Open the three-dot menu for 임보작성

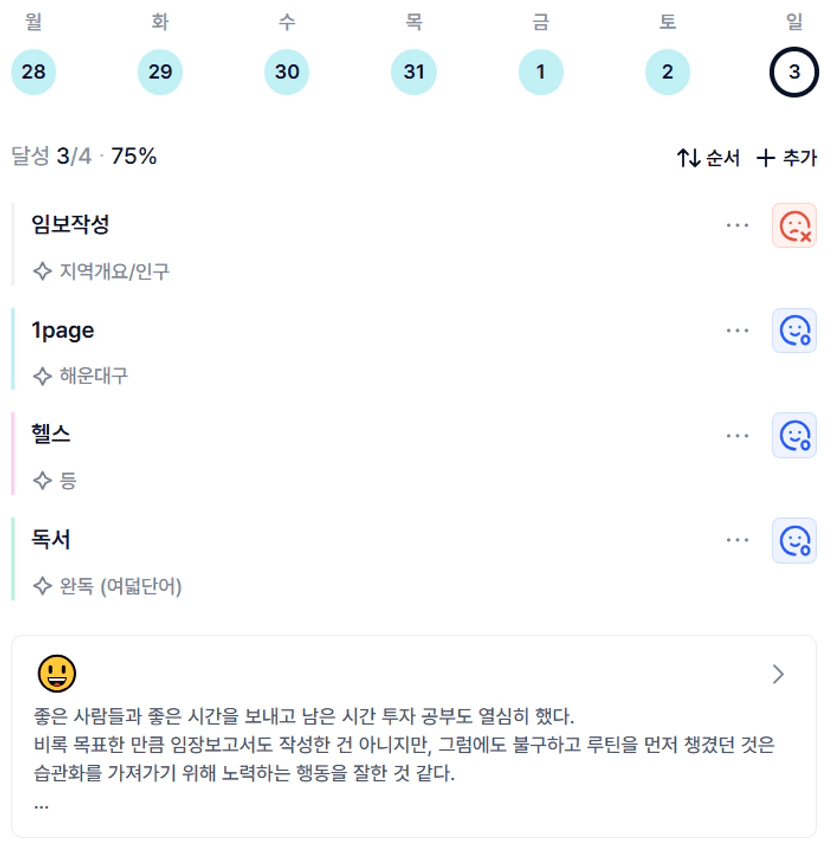[737, 225]
